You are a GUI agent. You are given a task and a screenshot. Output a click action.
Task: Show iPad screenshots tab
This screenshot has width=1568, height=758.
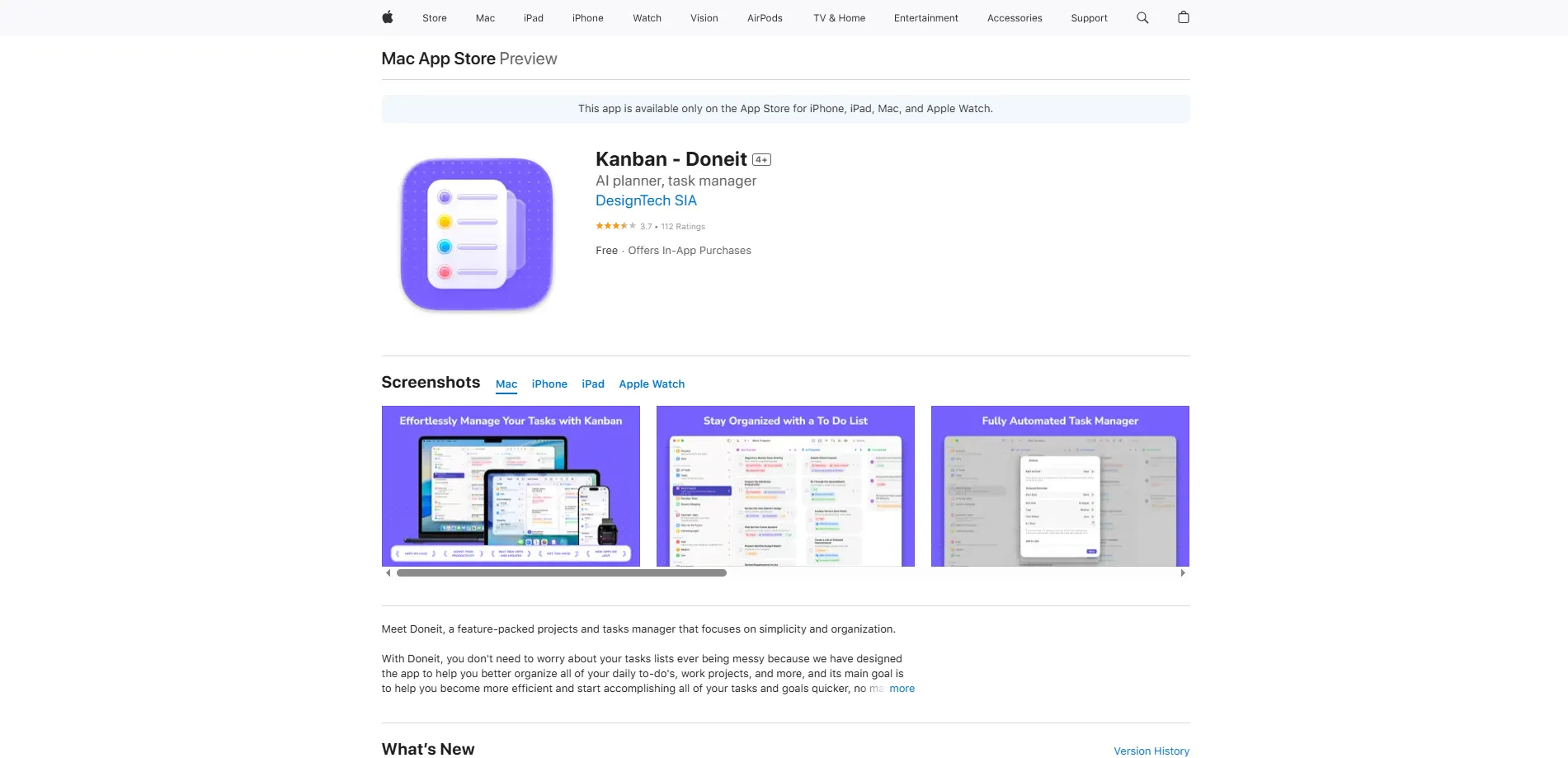(593, 384)
